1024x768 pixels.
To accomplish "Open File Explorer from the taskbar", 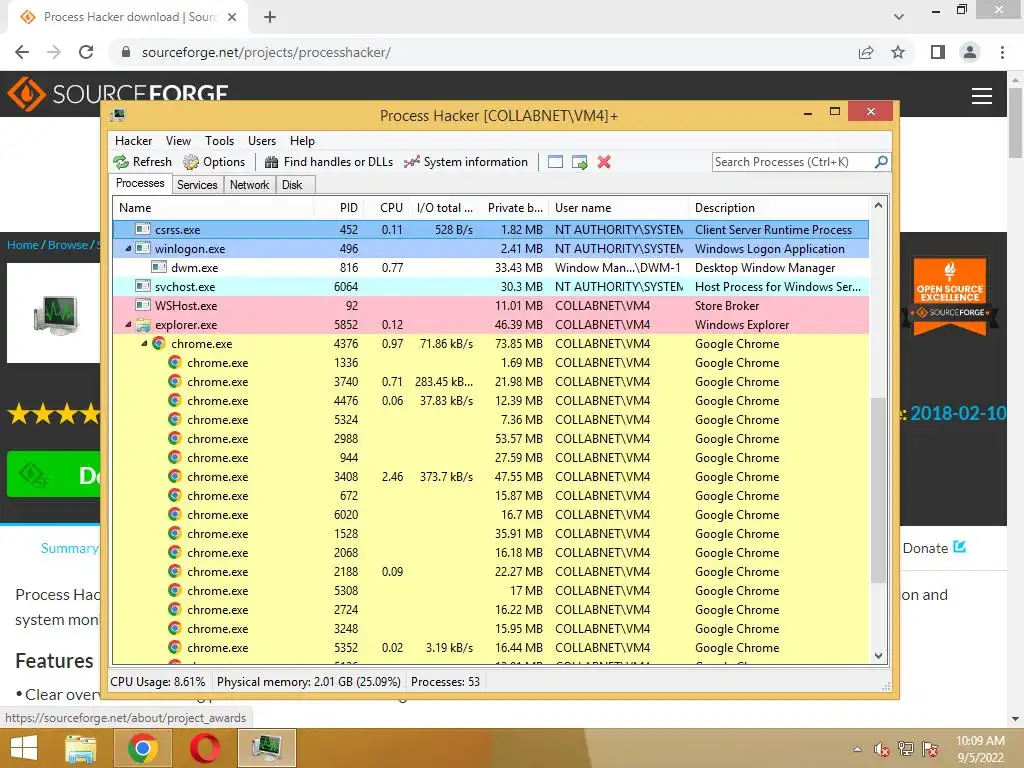I will 80,748.
